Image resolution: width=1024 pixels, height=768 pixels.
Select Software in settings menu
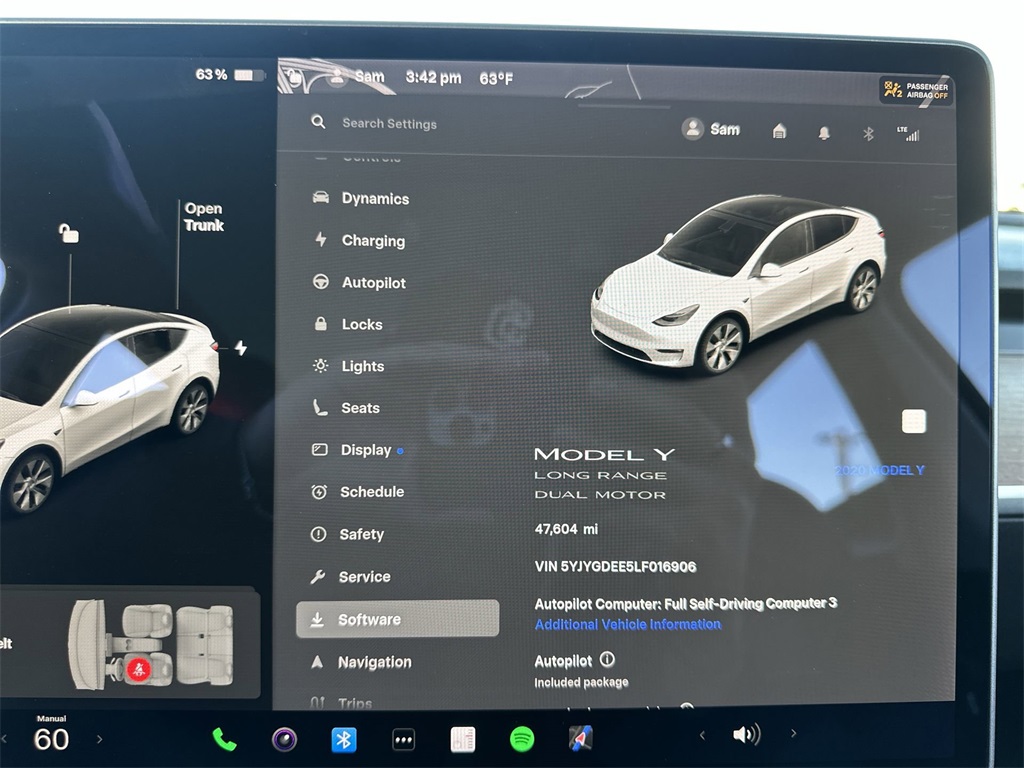(x=397, y=619)
